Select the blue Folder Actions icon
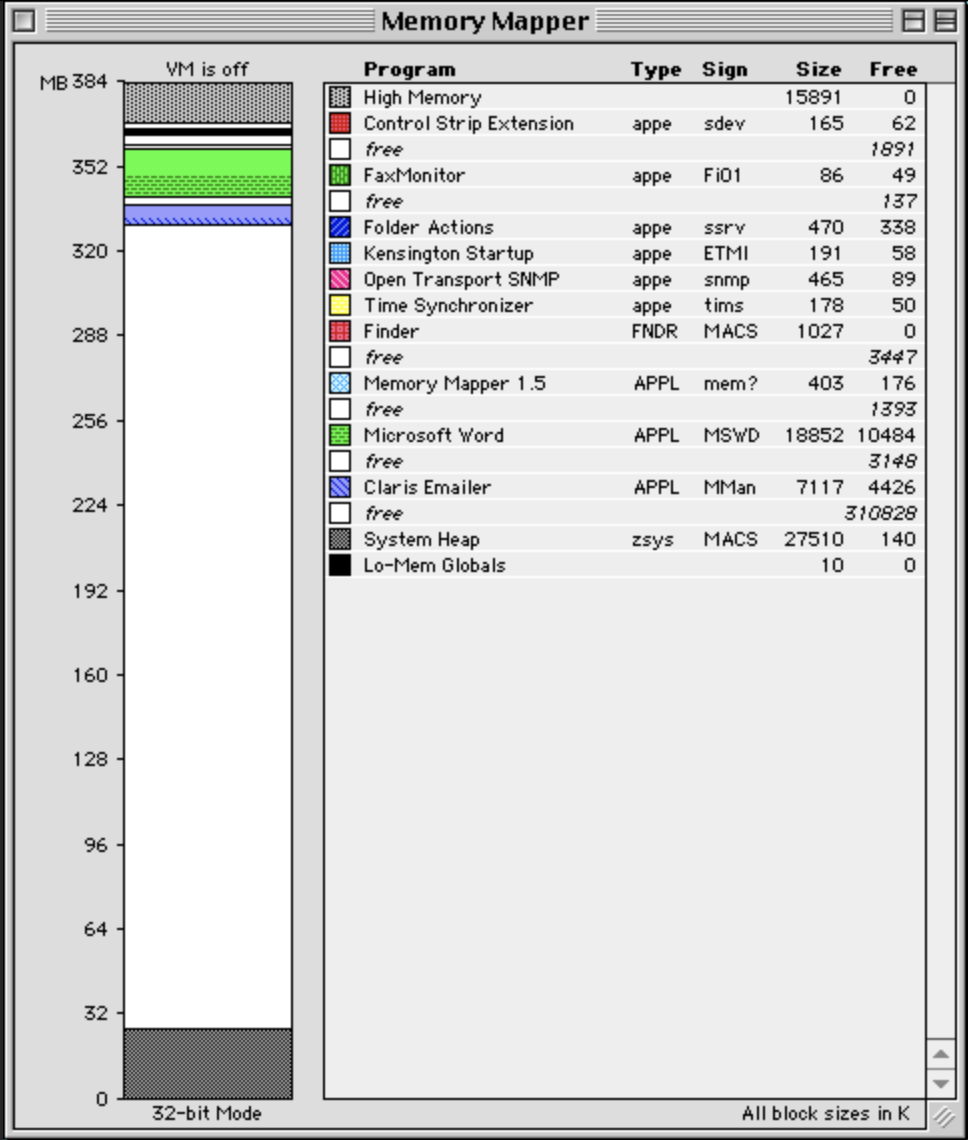 (x=340, y=228)
